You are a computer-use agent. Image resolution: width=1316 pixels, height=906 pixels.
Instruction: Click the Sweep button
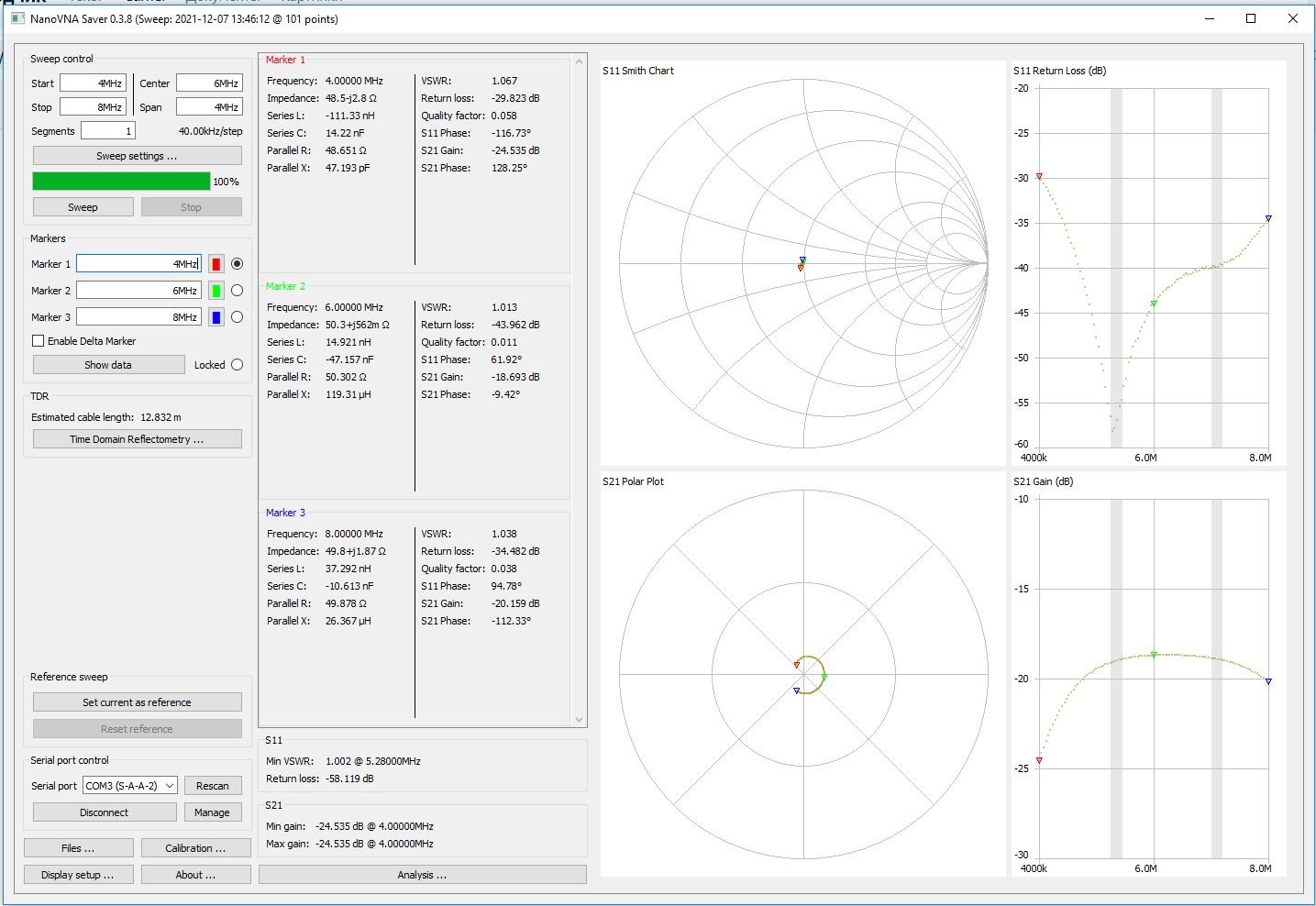coord(83,207)
